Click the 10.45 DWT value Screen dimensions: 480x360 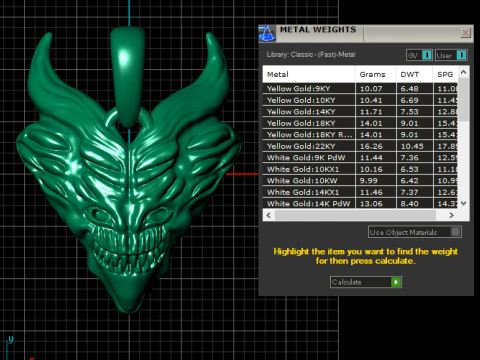(x=412, y=146)
